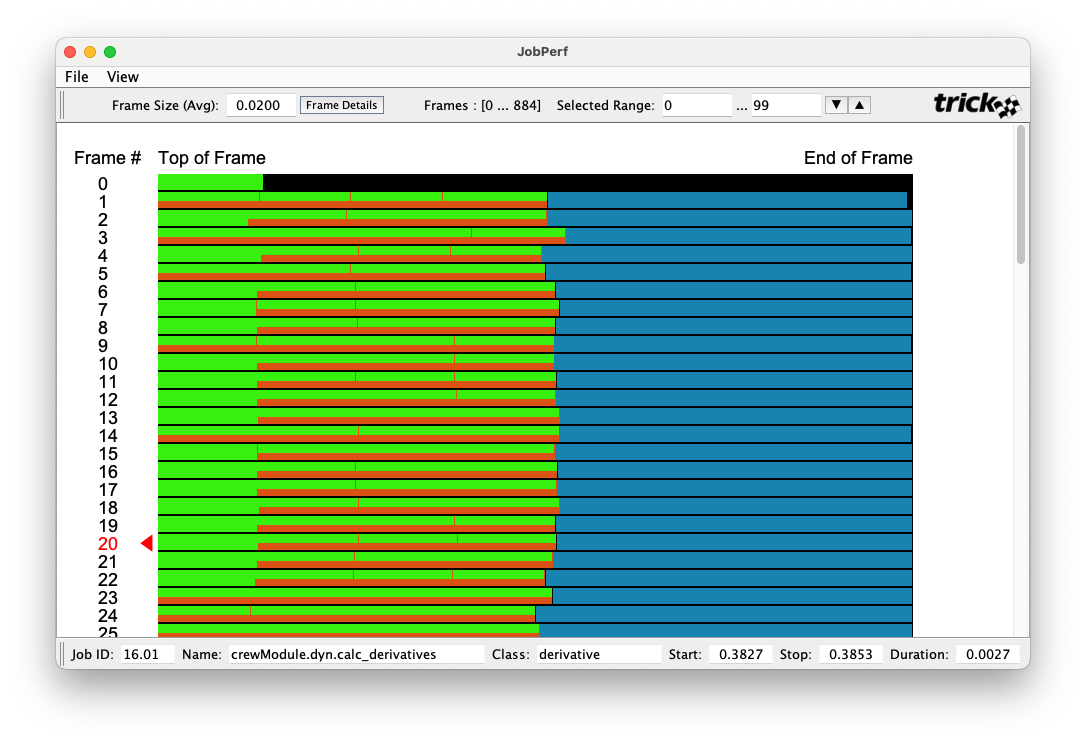Click the Top of Frame heading
This screenshot has width=1086, height=743.
(x=212, y=158)
